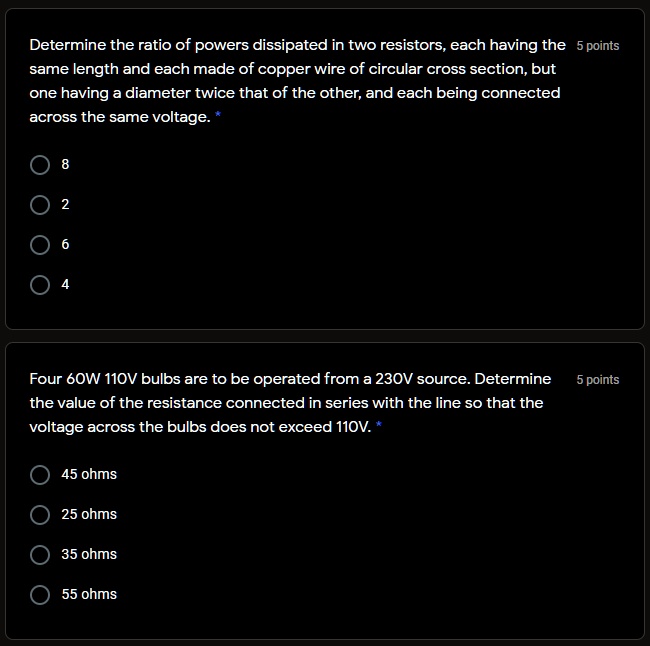Click the option label text "8"
Viewport: 650px width, 646px height.
66,164
